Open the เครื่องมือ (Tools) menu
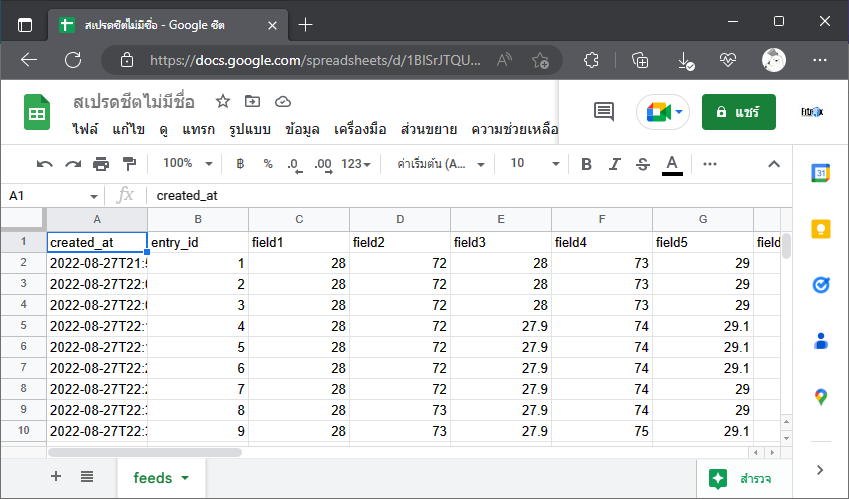 360,129
